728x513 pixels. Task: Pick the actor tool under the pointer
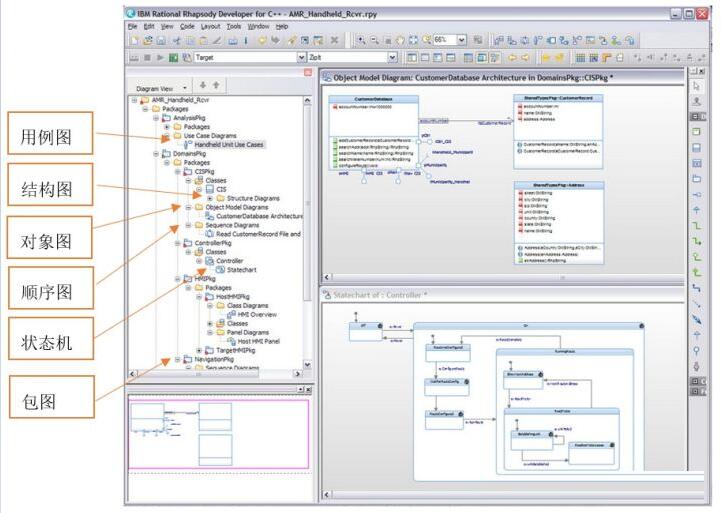[x=696, y=101]
